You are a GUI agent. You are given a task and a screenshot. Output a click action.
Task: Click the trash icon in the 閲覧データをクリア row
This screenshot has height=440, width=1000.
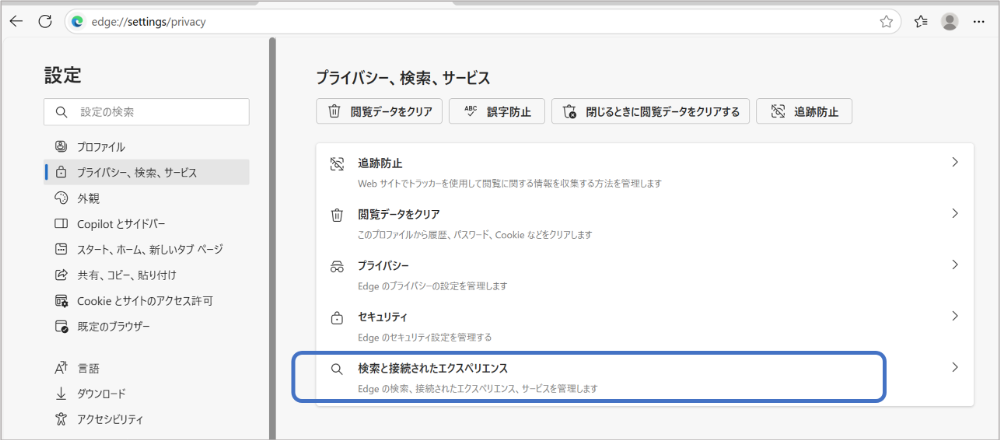337,215
